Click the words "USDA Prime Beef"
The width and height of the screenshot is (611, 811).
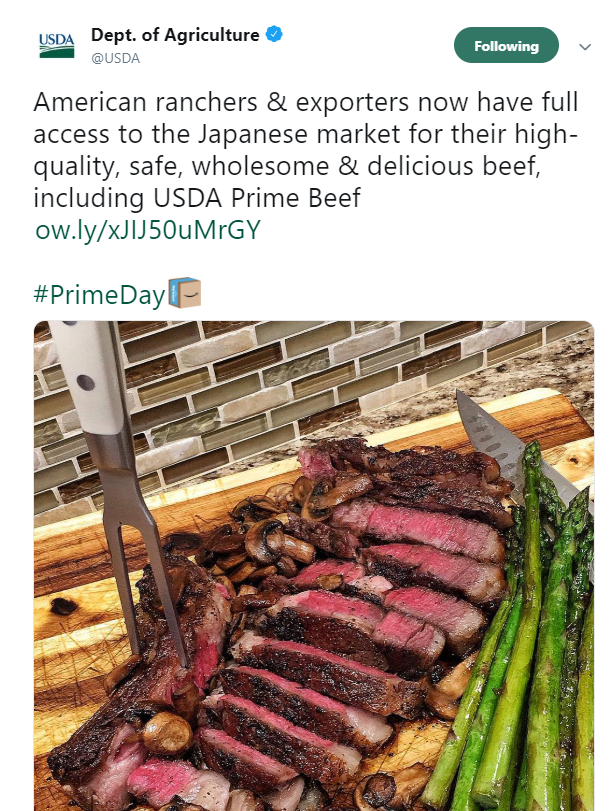coord(257,198)
